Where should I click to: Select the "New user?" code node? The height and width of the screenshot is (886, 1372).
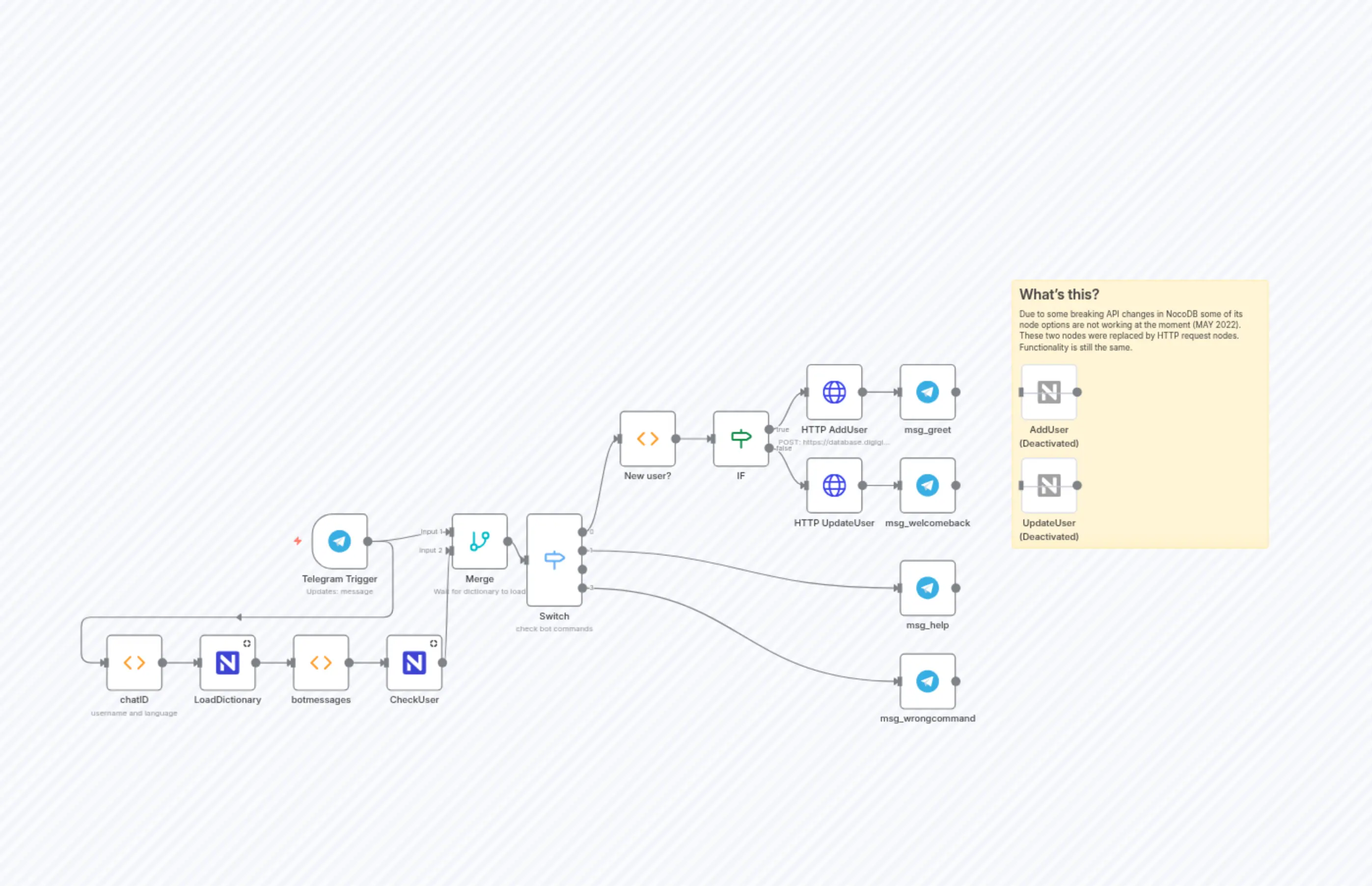(x=647, y=438)
